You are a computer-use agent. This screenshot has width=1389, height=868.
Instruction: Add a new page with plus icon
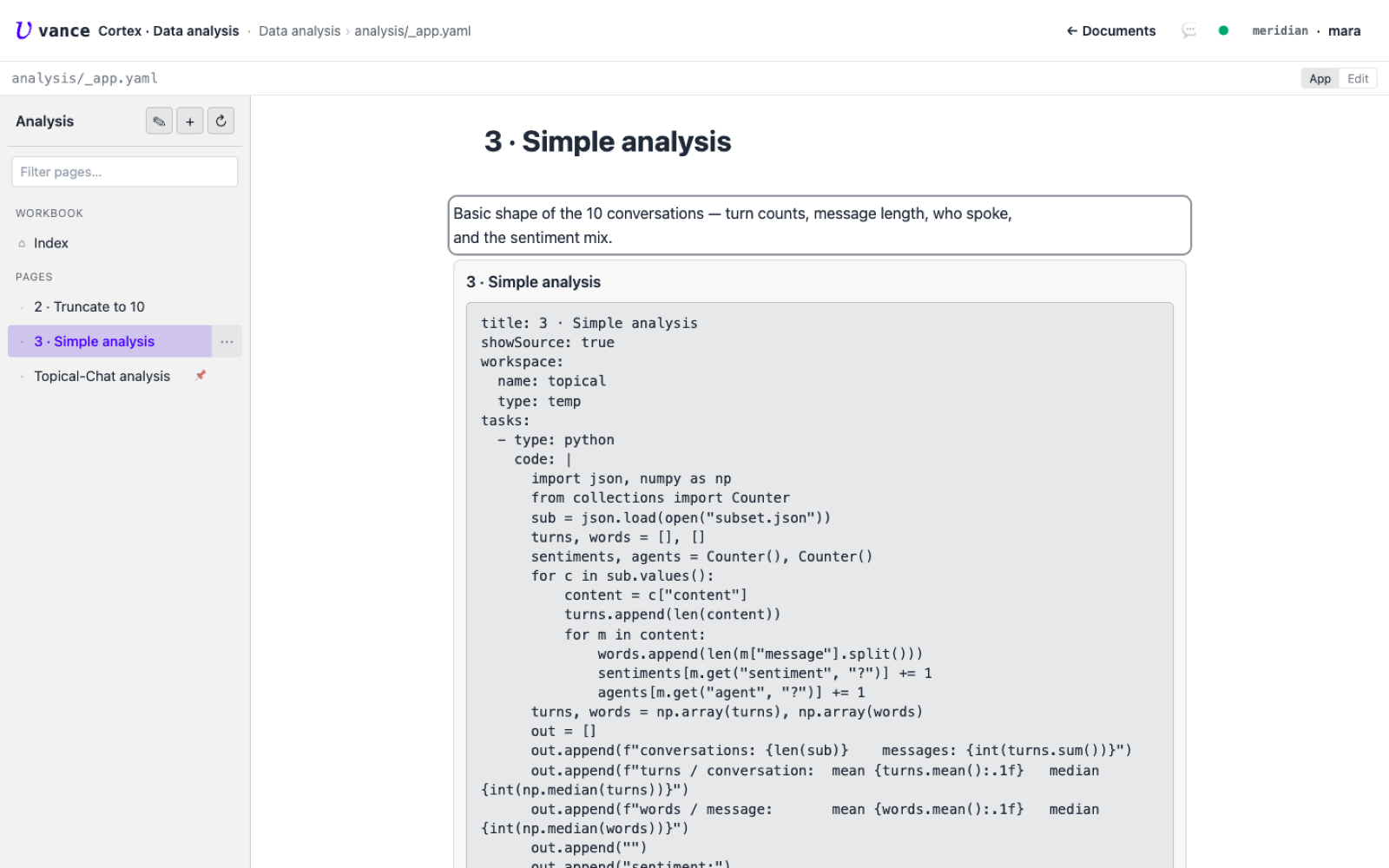(x=190, y=121)
